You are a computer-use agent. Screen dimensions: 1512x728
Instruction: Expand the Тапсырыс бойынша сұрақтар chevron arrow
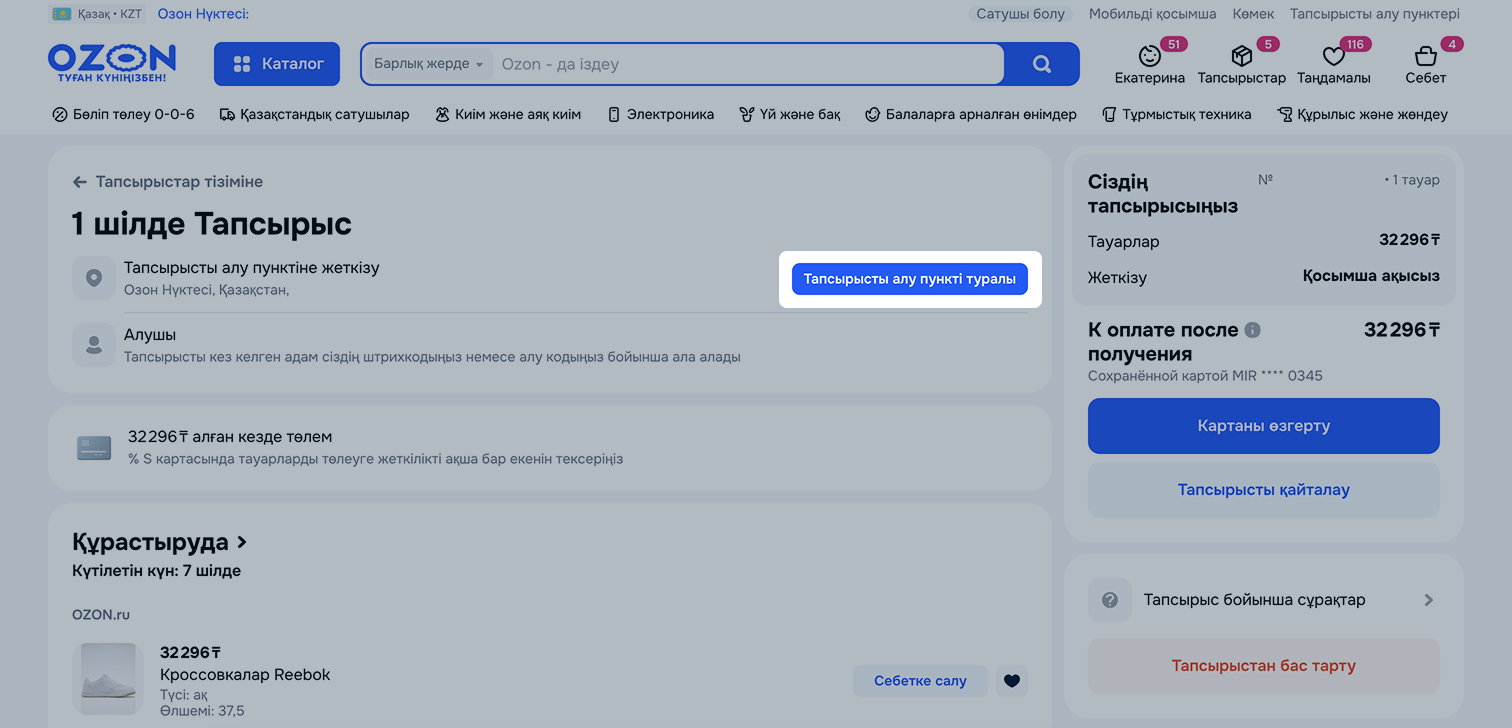tap(1429, 600)
